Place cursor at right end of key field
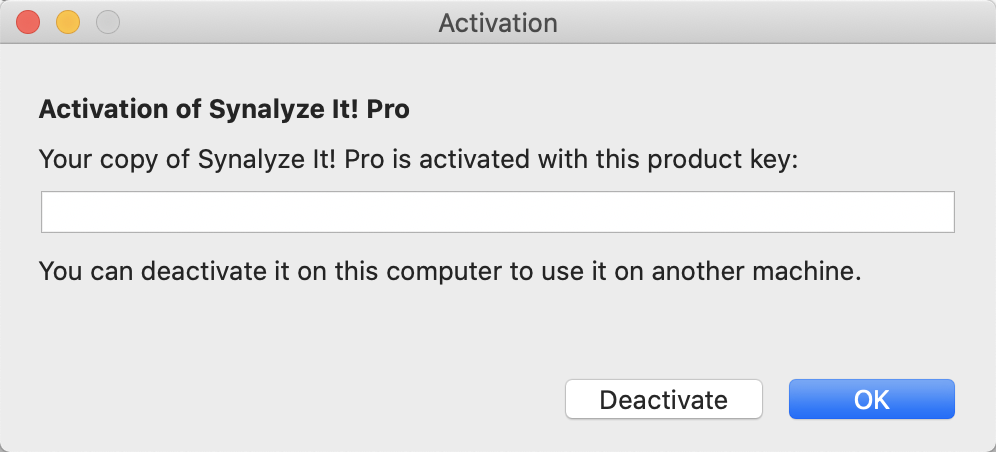This screenshot has width=996, height=452. [x=945, y=213]
